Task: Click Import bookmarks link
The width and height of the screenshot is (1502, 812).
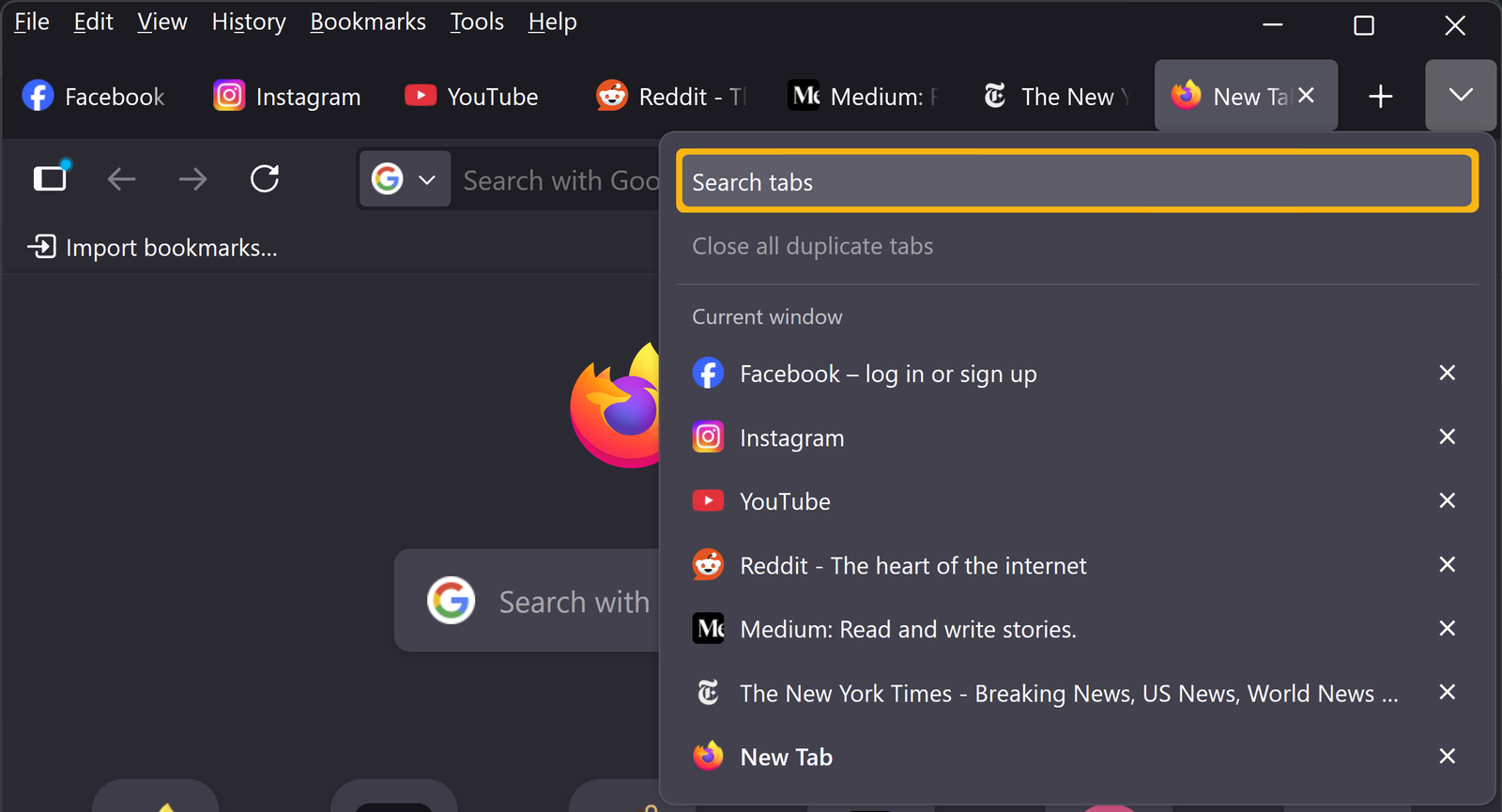Action: [153, 248]
